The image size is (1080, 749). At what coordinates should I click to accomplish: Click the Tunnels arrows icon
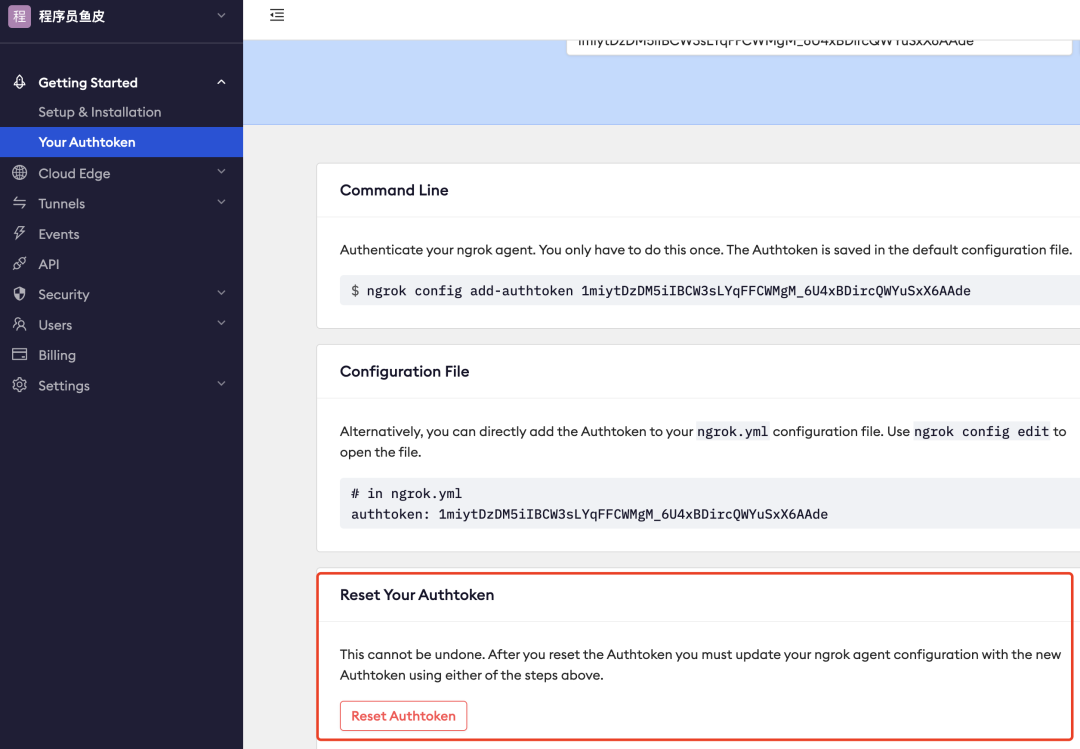(x=19, y=203)
